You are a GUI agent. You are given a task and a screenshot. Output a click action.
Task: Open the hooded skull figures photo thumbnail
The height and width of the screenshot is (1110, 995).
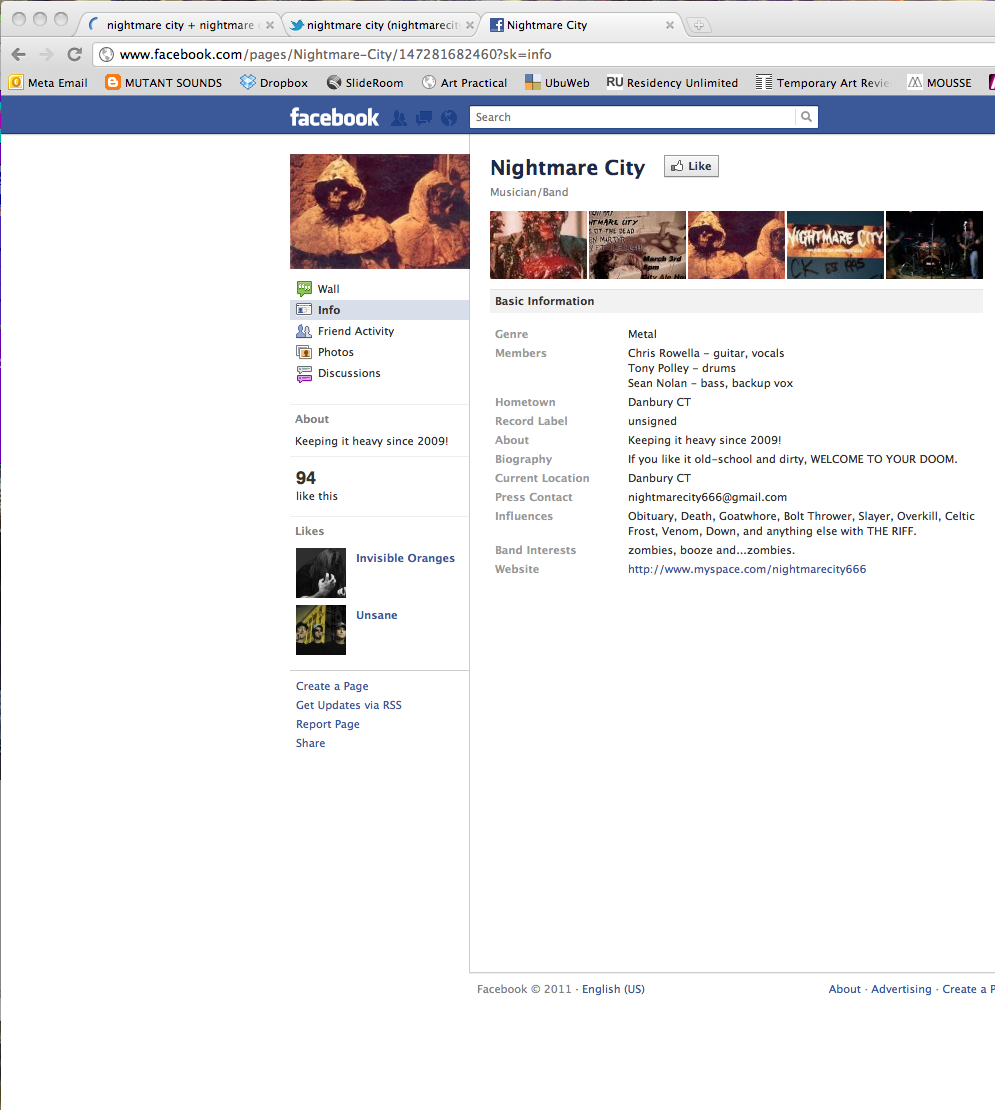click(x=736, y=245)
